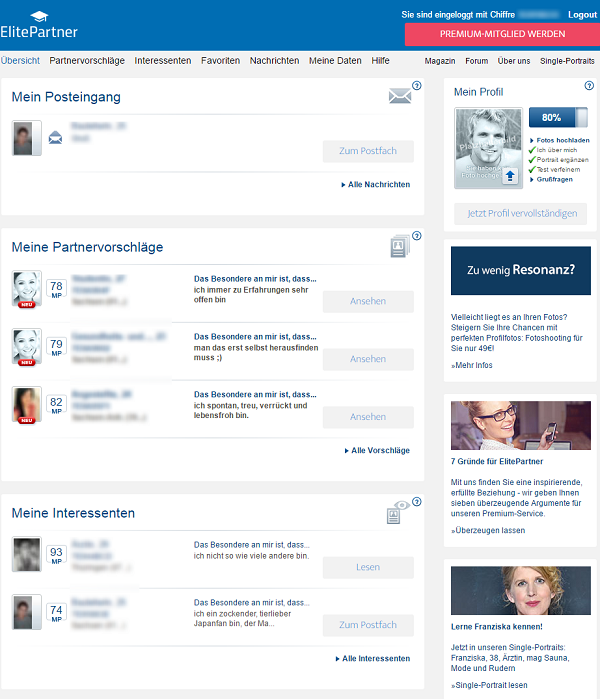This screenshot has height=699, width=600.
Task: Click the photo of the 93 MP interested user
Action: 27,554
